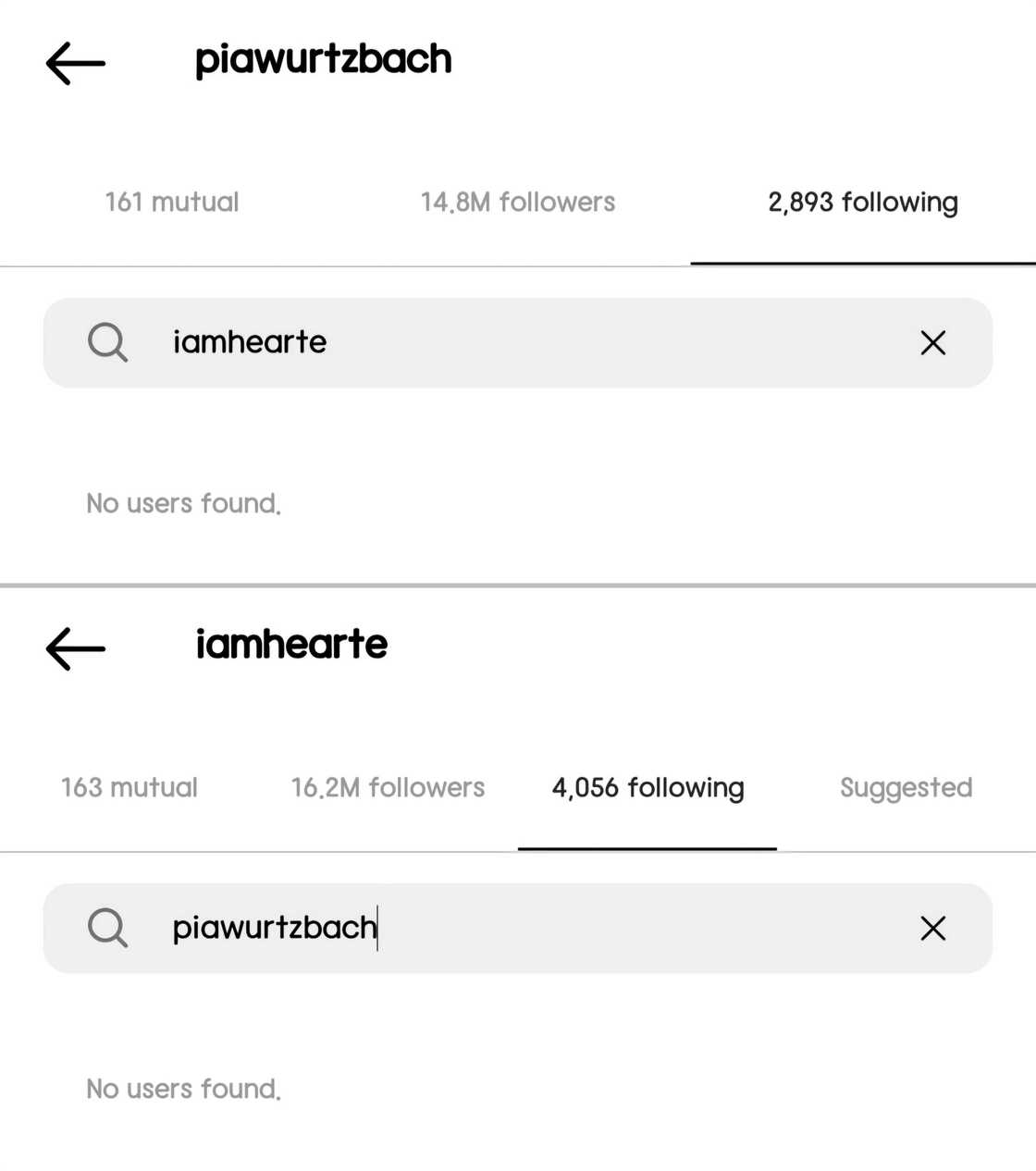Click the upper 'No users found.' message
This screenshot has width=1036, height=1171.
[183, 503]
